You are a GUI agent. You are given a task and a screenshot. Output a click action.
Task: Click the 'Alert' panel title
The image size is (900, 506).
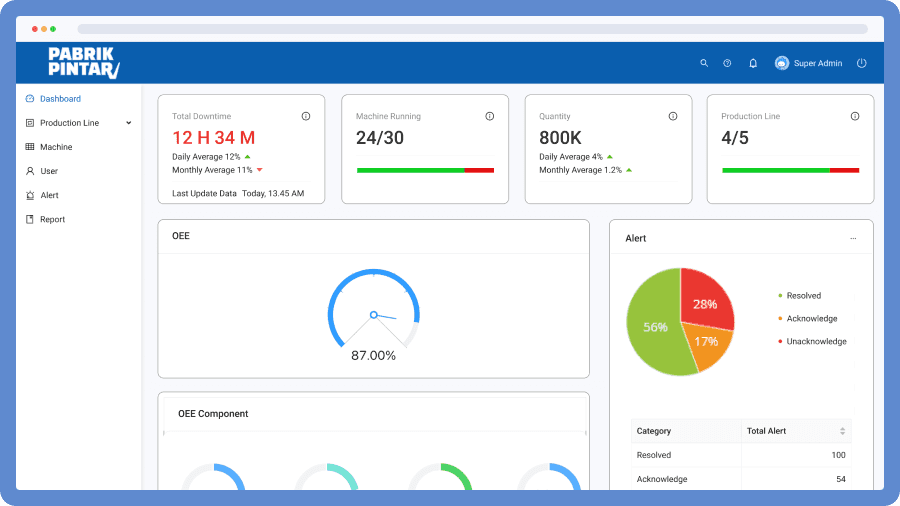click(635, 238)
